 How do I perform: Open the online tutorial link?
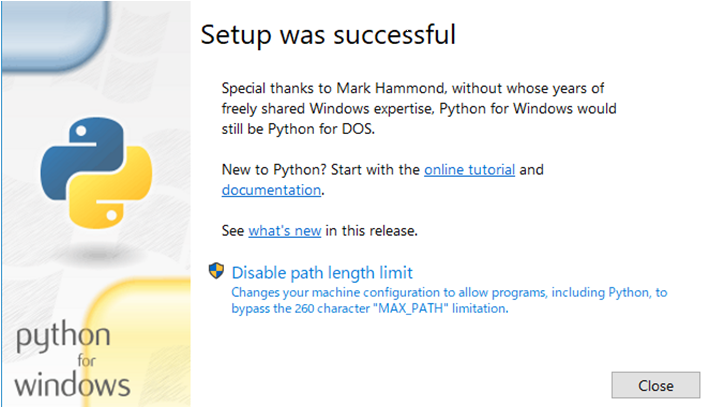tap(469, 170)
